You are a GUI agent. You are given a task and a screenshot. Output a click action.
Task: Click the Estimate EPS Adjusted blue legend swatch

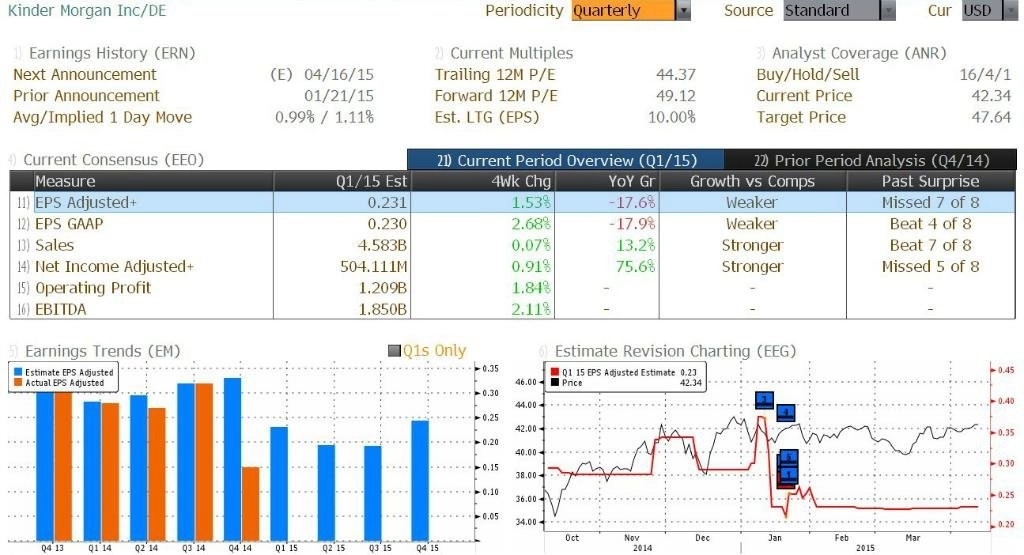[x=18, y=372]
